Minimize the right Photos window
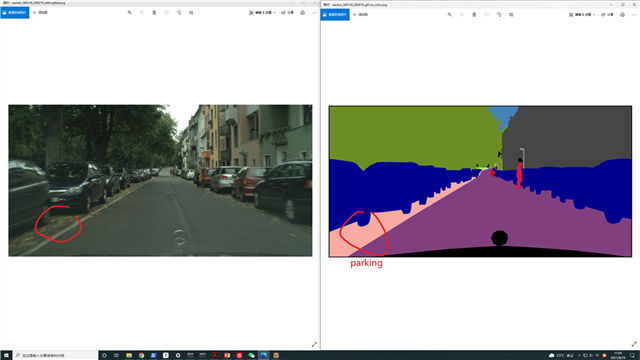640x360 pixels. tap(611, 4)
